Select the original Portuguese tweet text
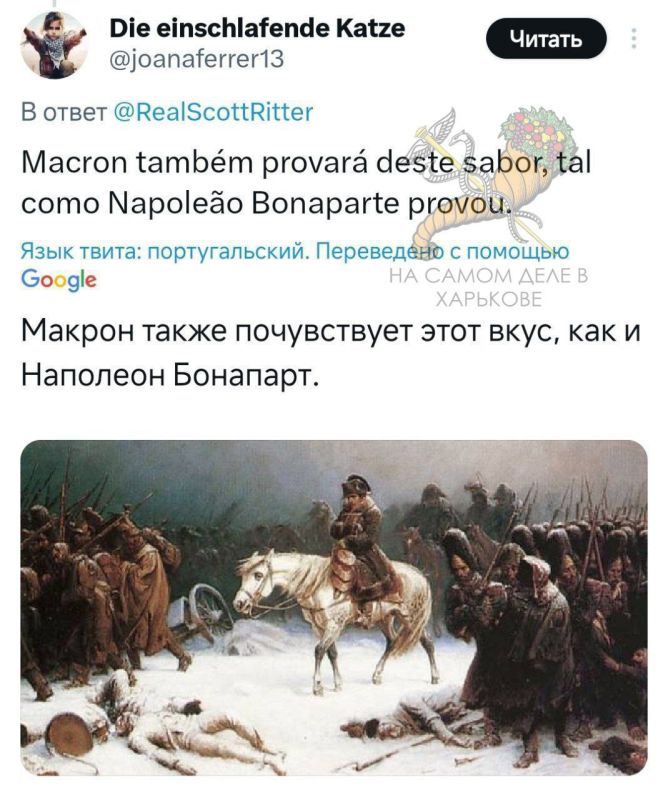 point(306,183)
